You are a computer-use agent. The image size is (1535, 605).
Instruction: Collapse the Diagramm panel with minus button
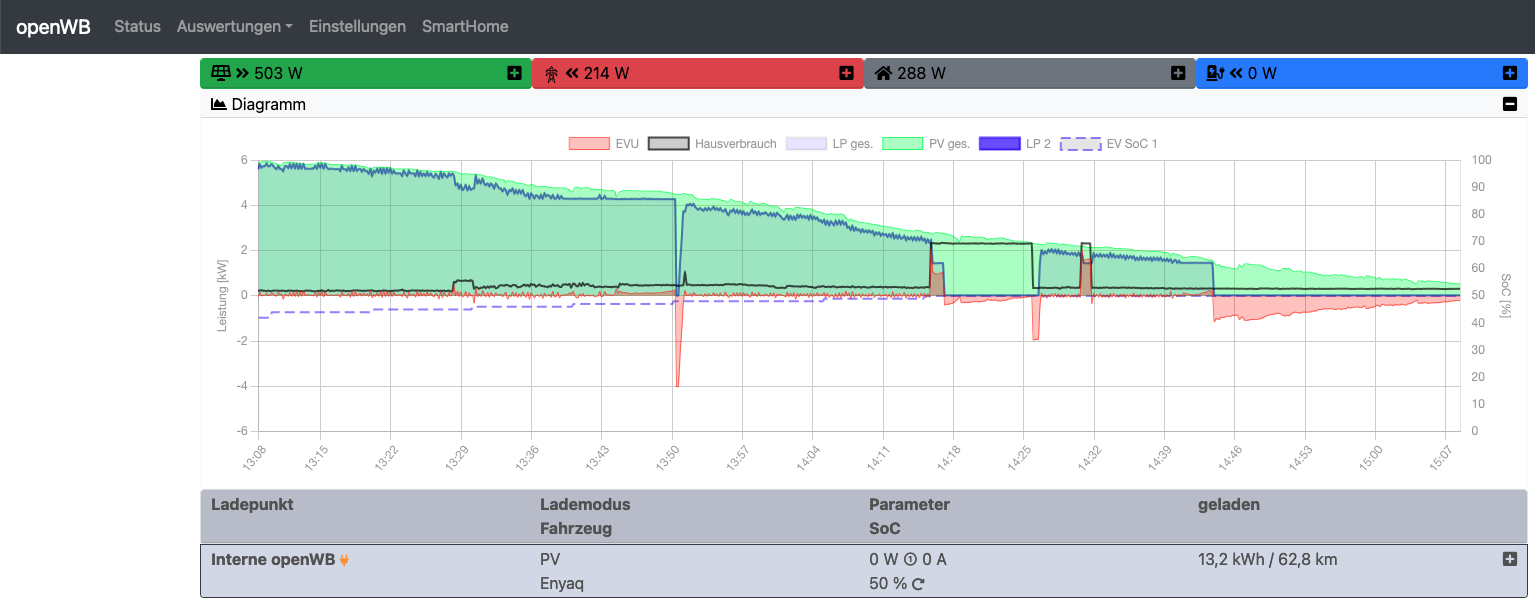1510,104
